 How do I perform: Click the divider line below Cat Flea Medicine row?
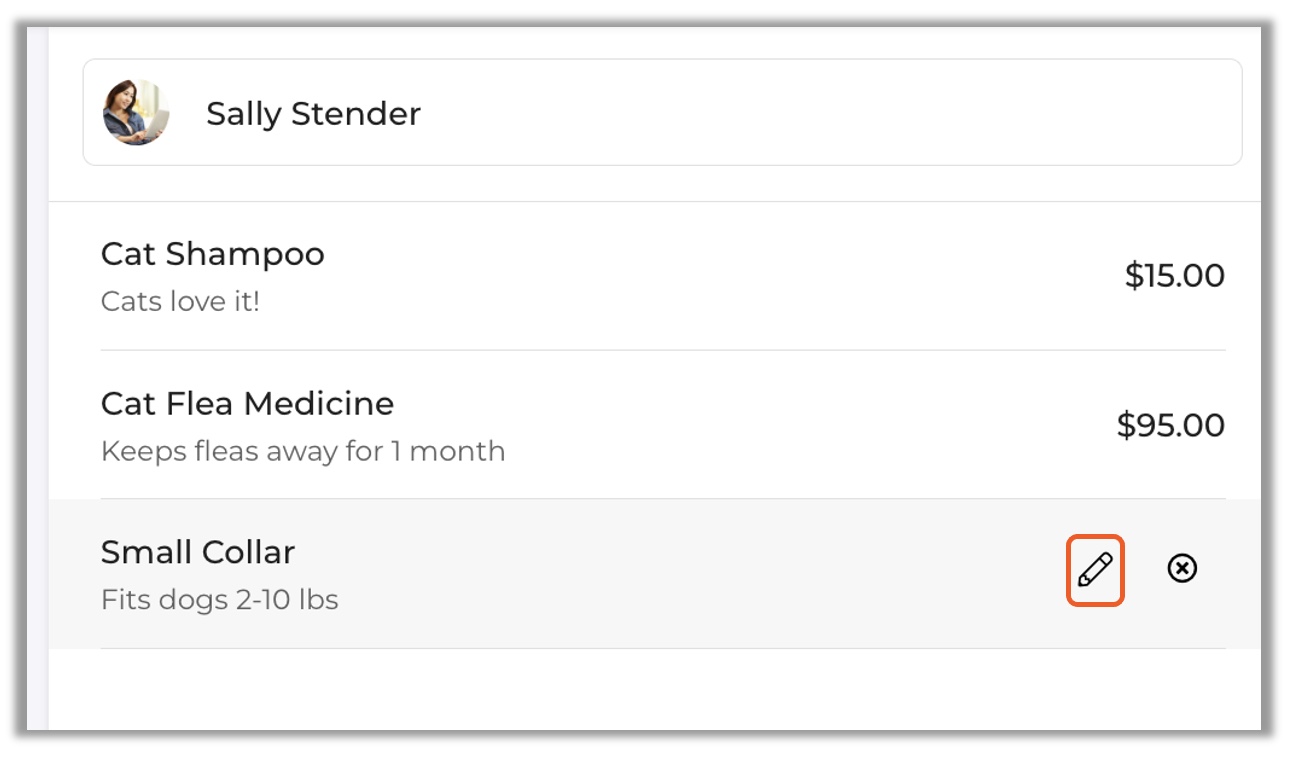pos(662,499)
